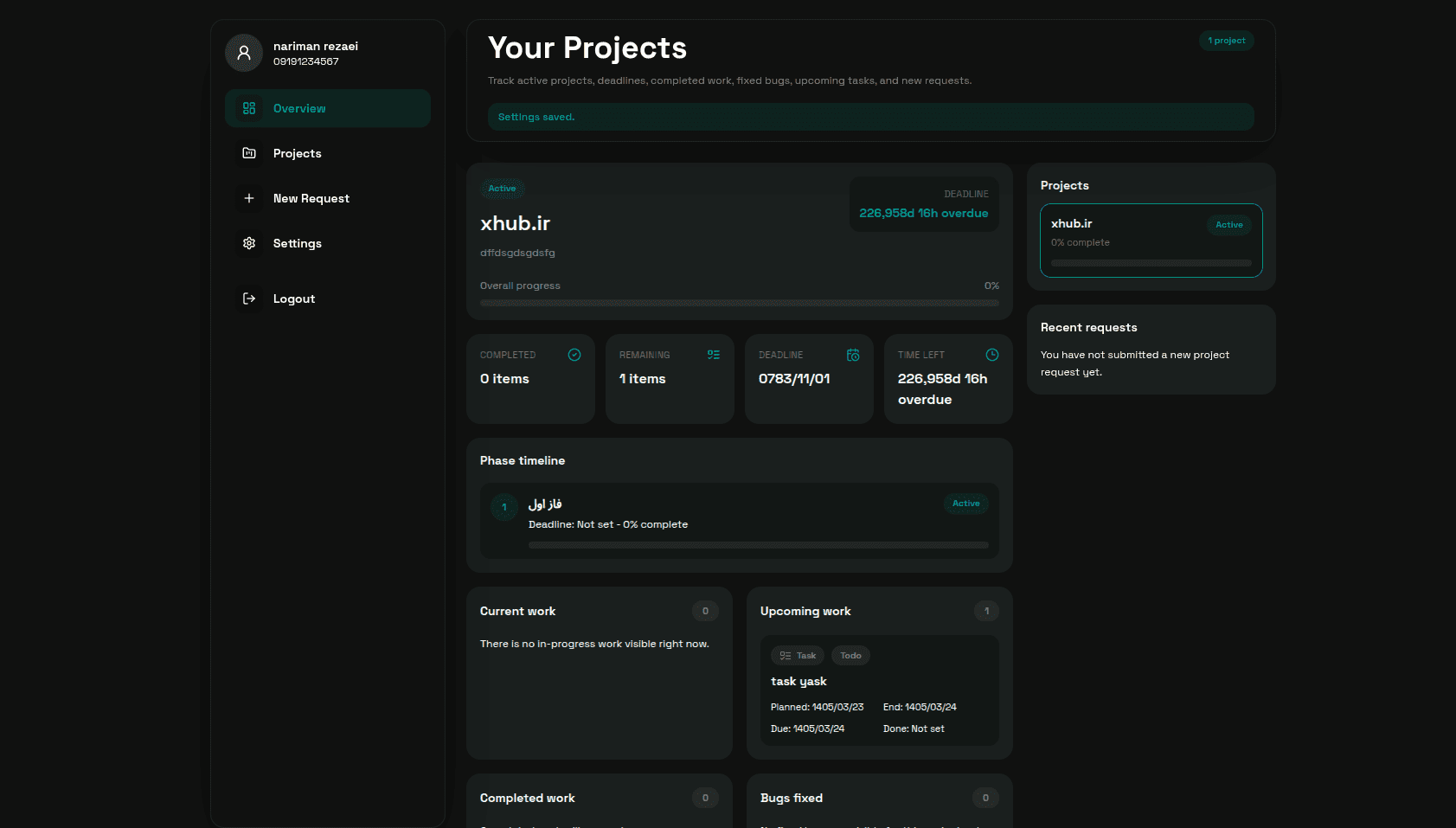Click the Task tag on upcoming work
This screenshot has width=1456, height=828.
[x=798, y=656]
